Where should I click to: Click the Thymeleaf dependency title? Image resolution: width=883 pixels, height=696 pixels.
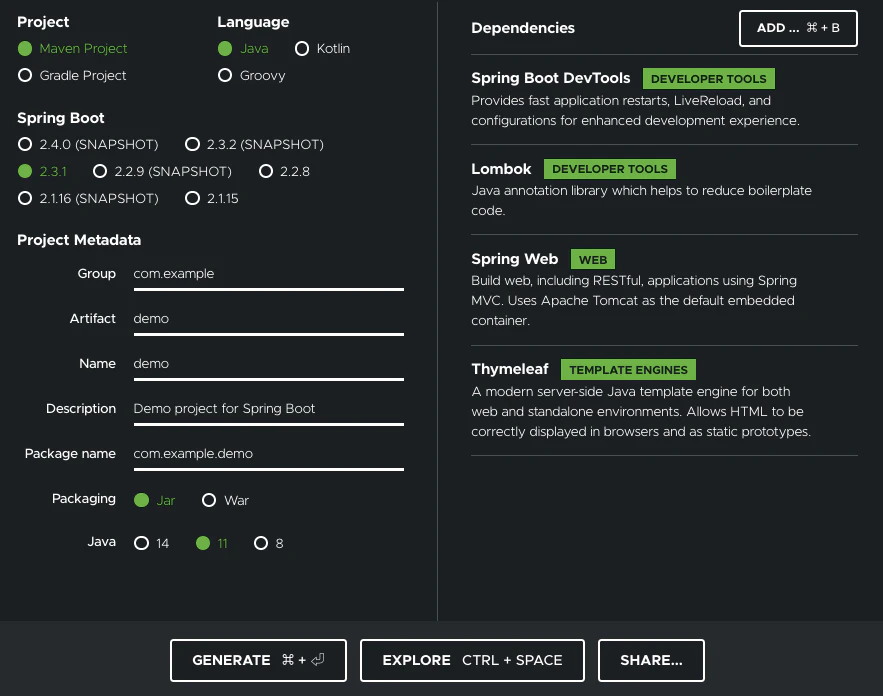510,369
